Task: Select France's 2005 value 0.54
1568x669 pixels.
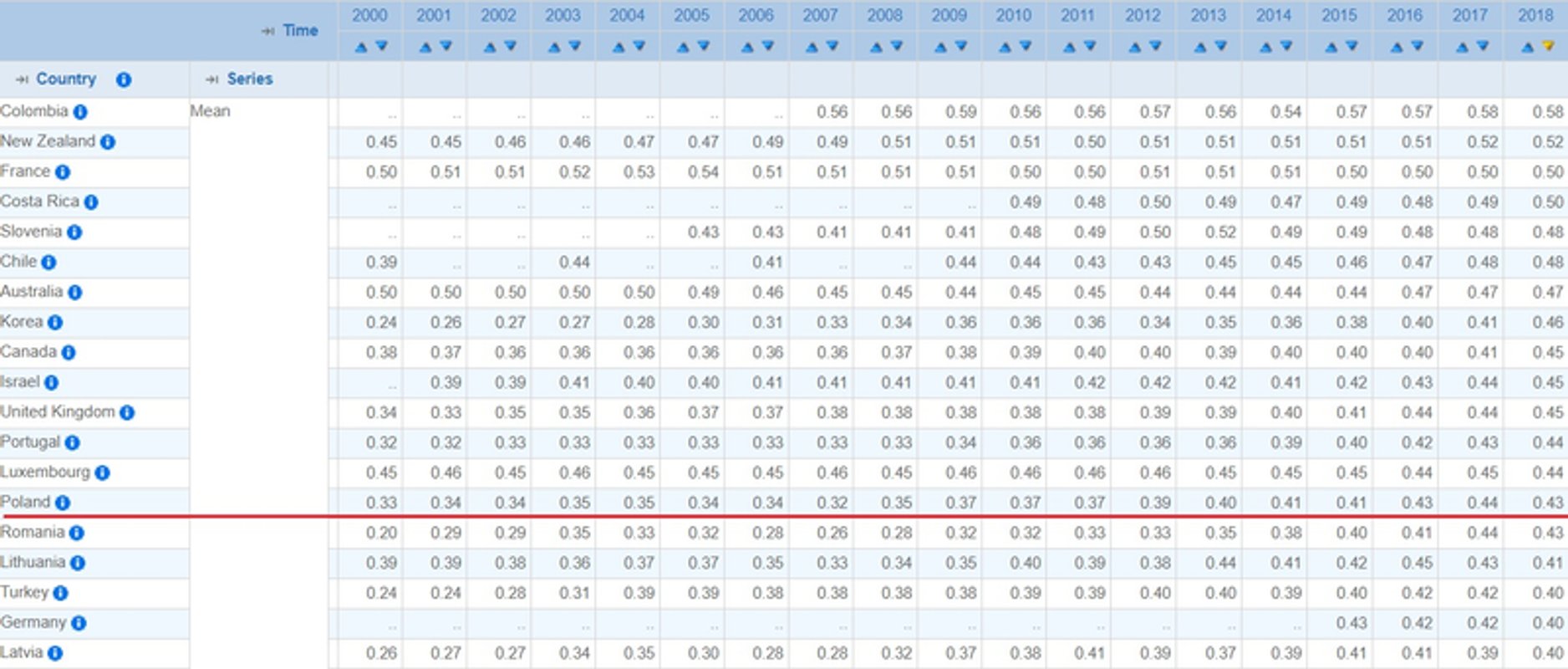Action: 703,172
